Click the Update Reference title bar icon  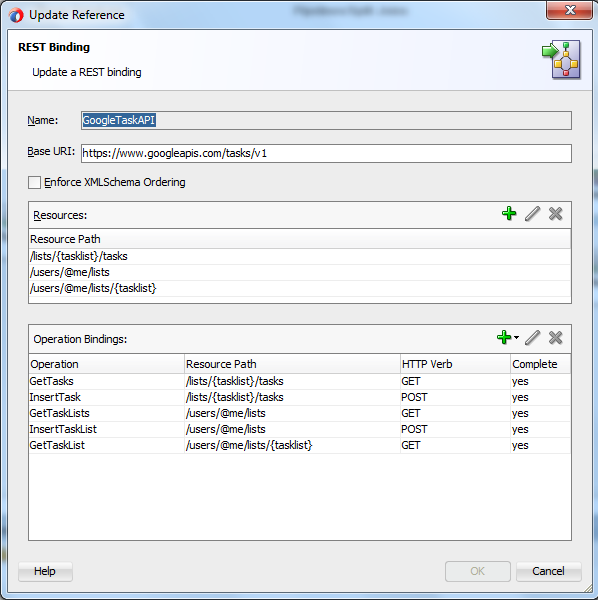pyautogui.click(x=16, y=15)
